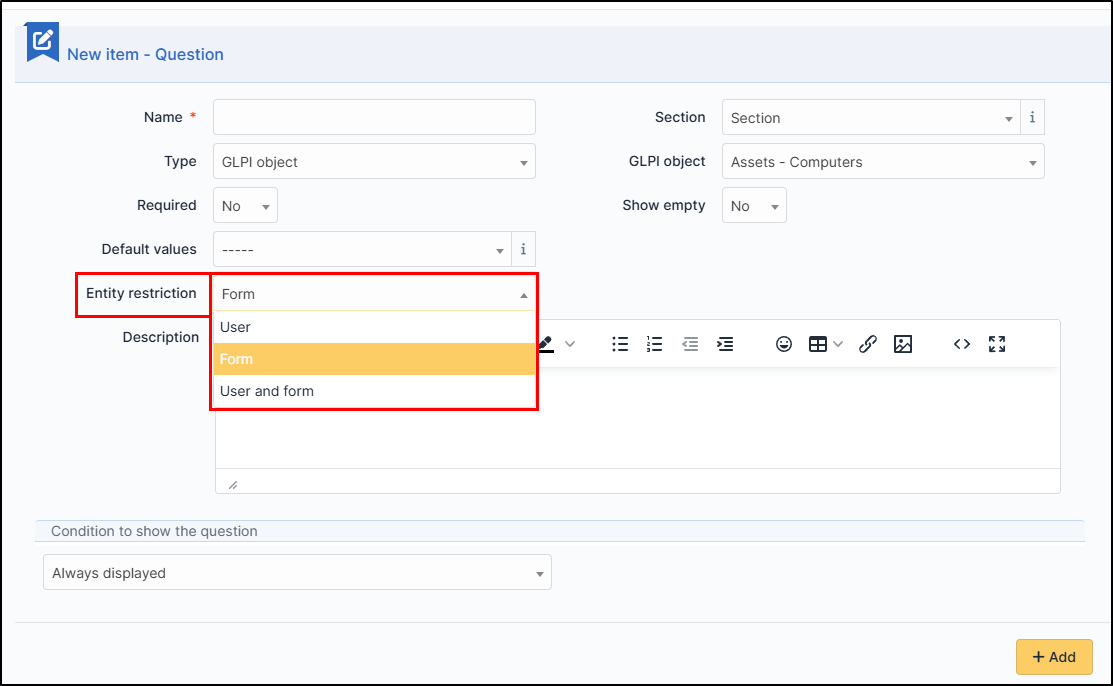Select User option in Entity restriction list
This screenshot has width=1113, height=686.
point(374,327)
